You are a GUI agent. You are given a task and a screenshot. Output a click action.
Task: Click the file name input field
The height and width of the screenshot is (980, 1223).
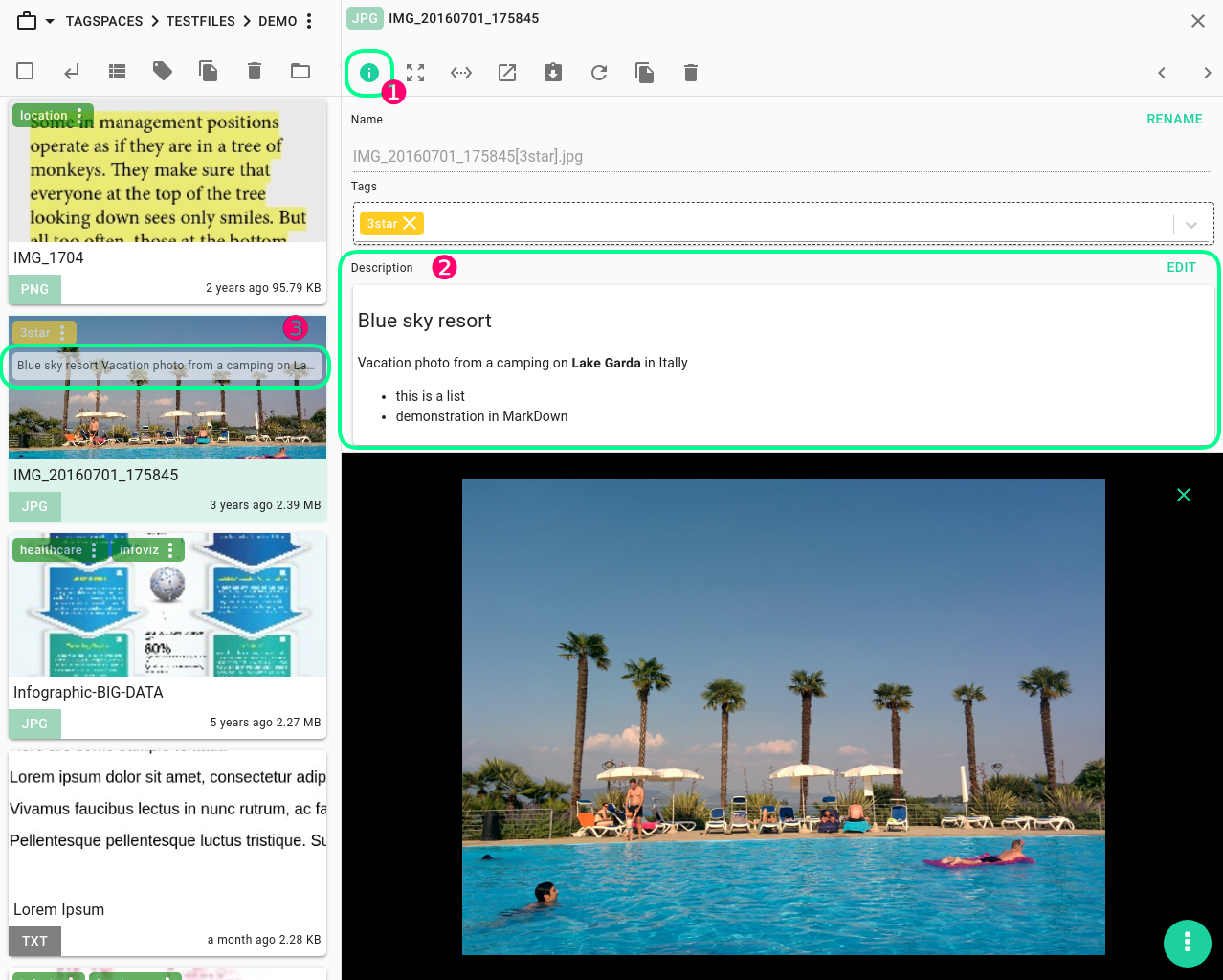click(x=783, y=156)
